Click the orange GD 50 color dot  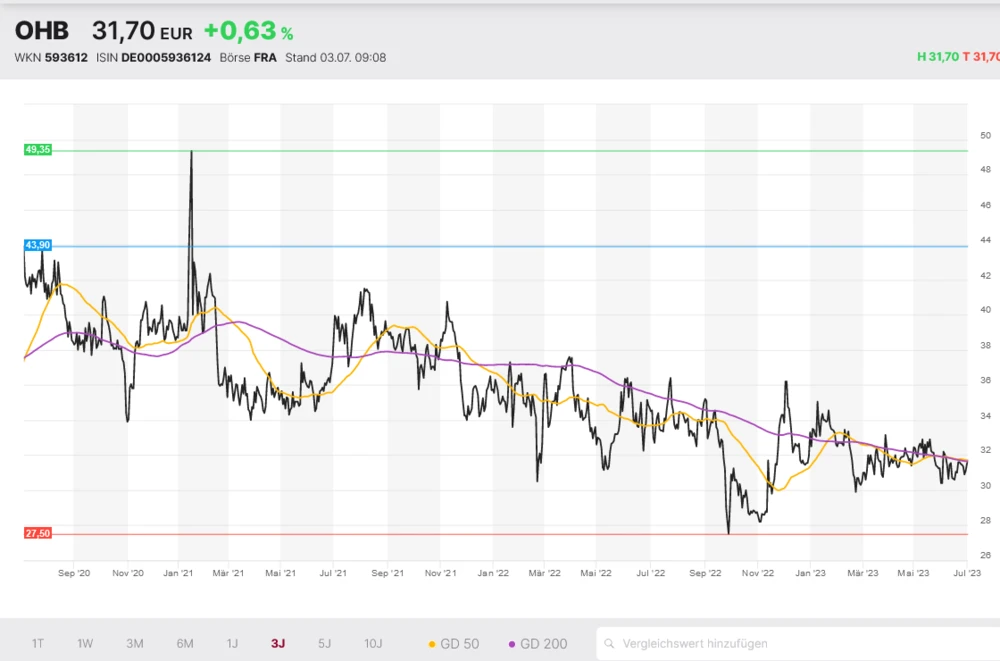click(x=432, y=644)
